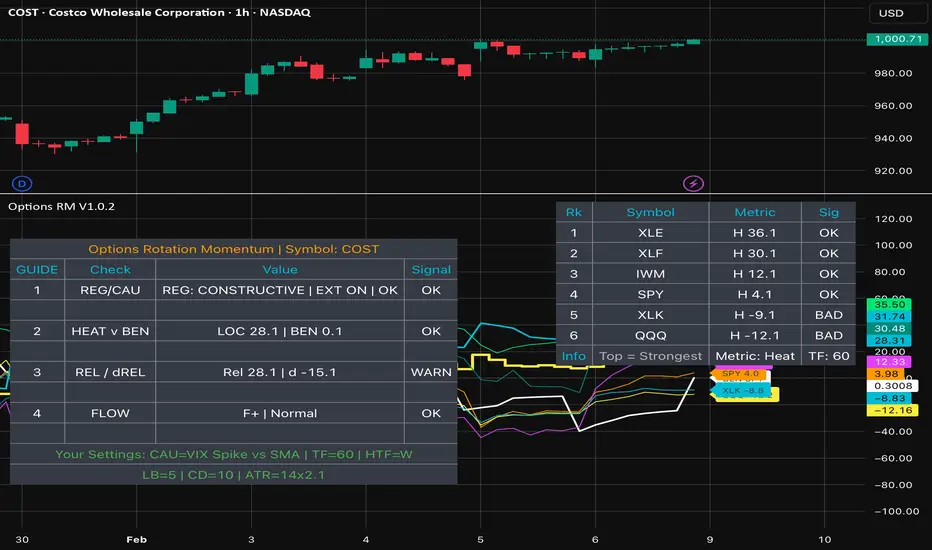
Task: Click the Metric: Heat info cell
Action: (x=754, y=356)
